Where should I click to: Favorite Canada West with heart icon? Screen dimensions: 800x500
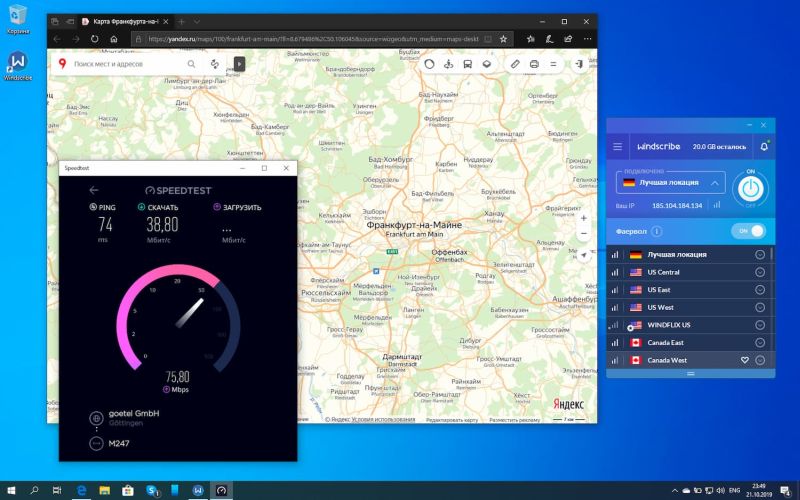tap(744, 360)
